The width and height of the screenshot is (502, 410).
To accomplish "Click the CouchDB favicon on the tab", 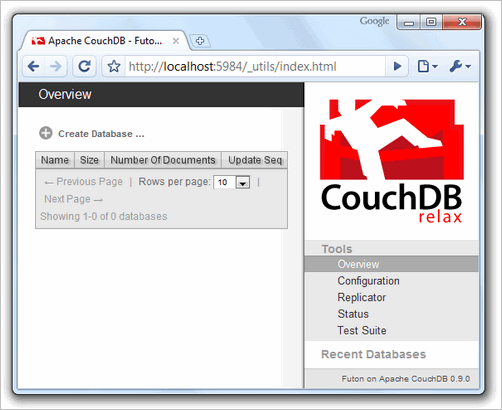I will [x=38, y=41].
